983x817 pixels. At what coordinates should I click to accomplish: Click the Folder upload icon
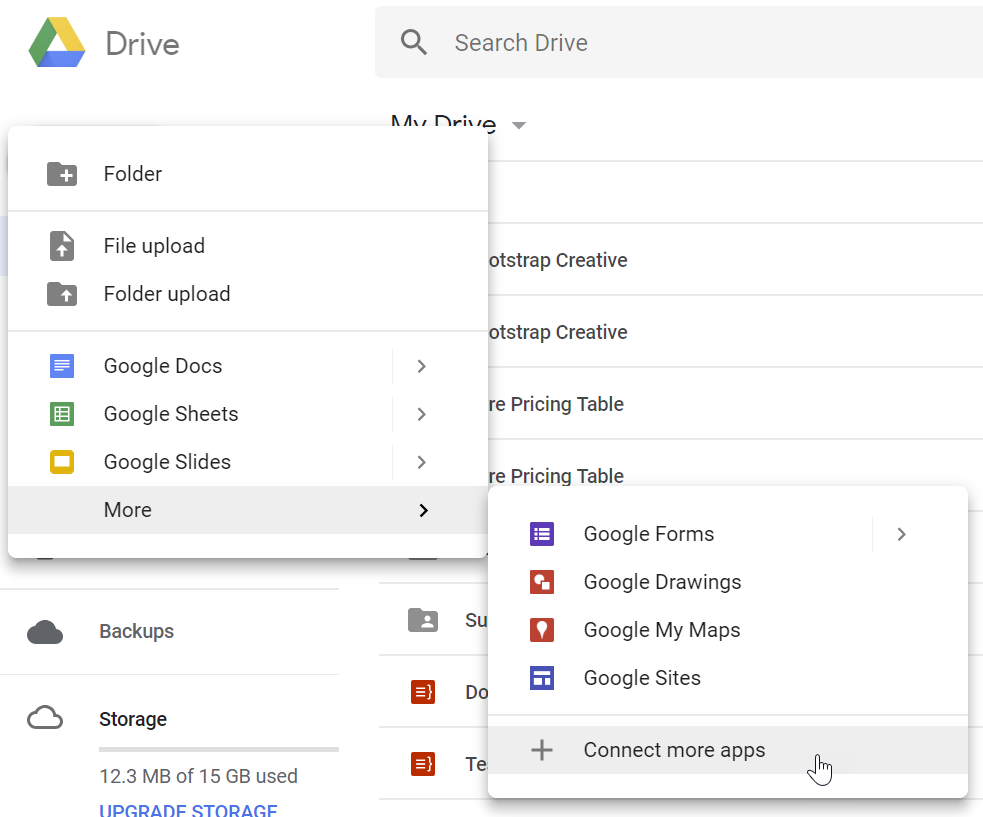[62, 293]
